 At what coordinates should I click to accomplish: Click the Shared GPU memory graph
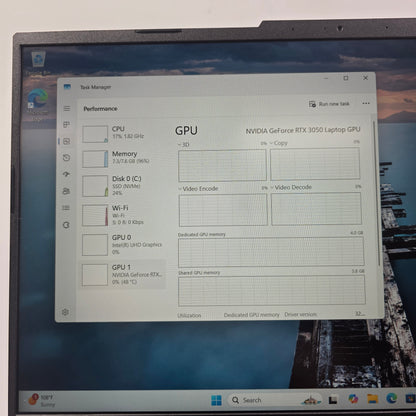pyautogui.click(x=272, y=291)
